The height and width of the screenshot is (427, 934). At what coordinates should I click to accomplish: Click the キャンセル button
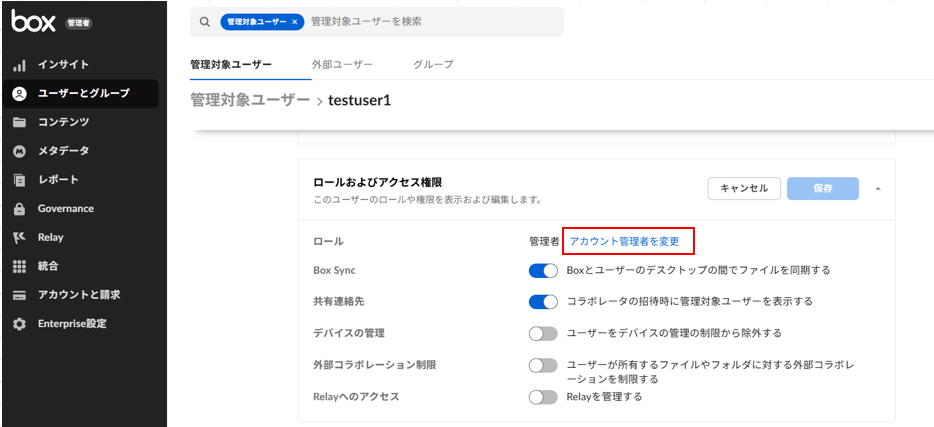743,188
